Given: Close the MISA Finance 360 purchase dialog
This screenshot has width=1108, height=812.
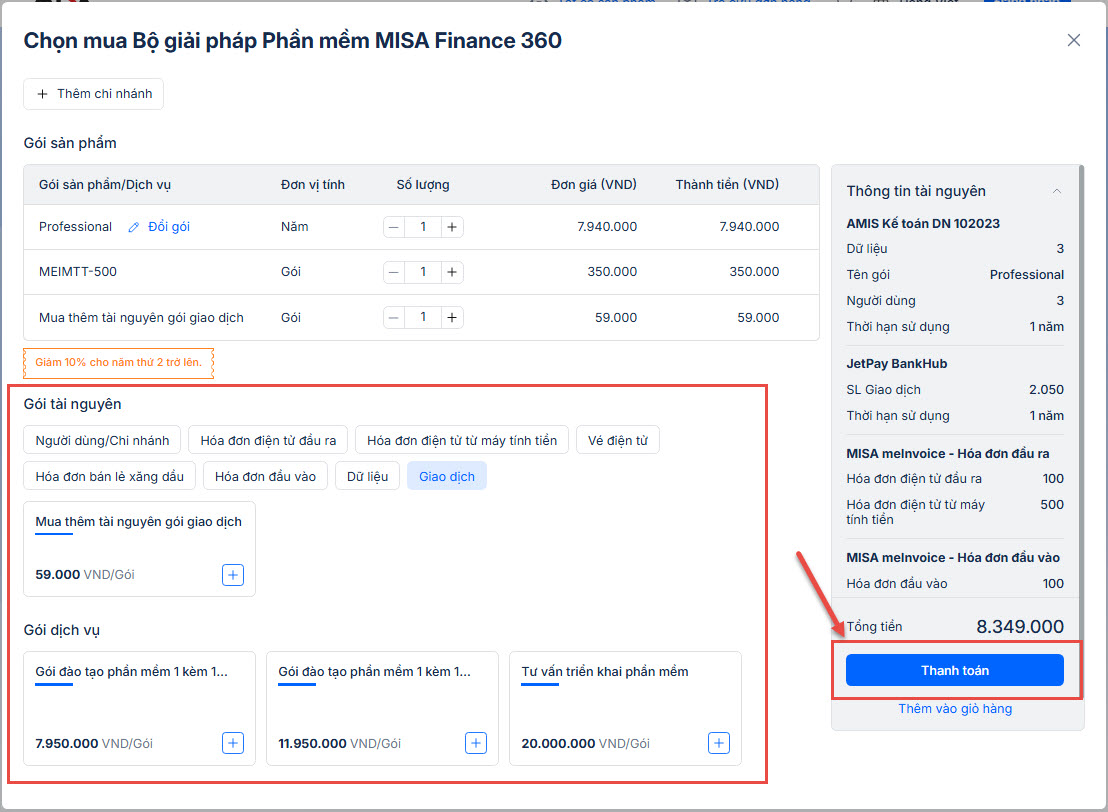Looking at the screenshot, I should pyautogui.click(x=1073, y=40).
